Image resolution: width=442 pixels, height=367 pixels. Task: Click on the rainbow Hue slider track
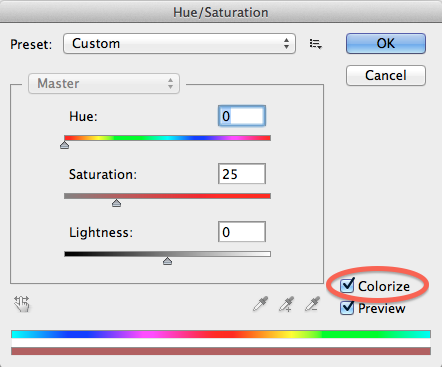tap(167, 138)
